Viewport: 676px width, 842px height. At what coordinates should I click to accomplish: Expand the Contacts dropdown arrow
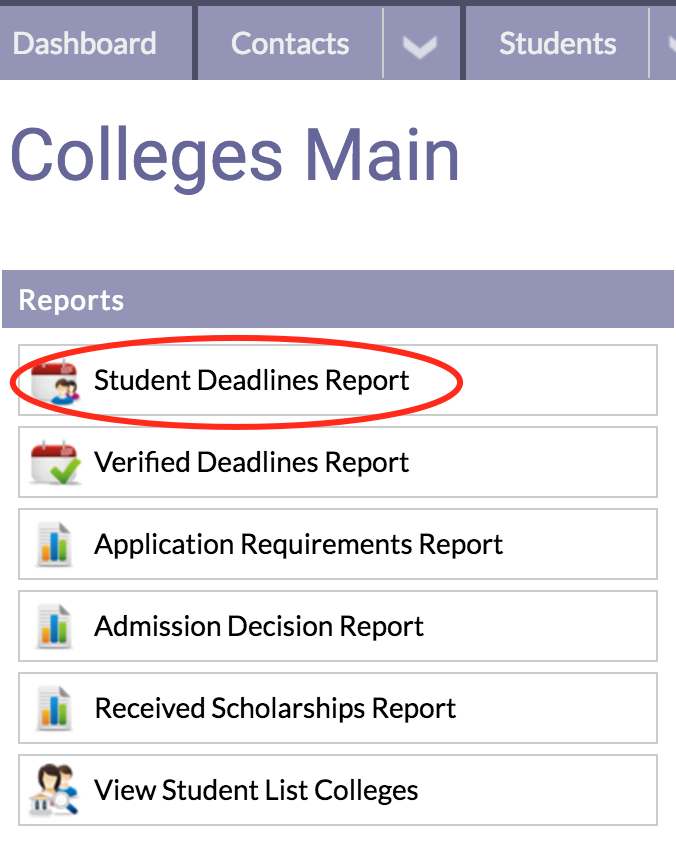pyautogui.click(x=420, y=45)
